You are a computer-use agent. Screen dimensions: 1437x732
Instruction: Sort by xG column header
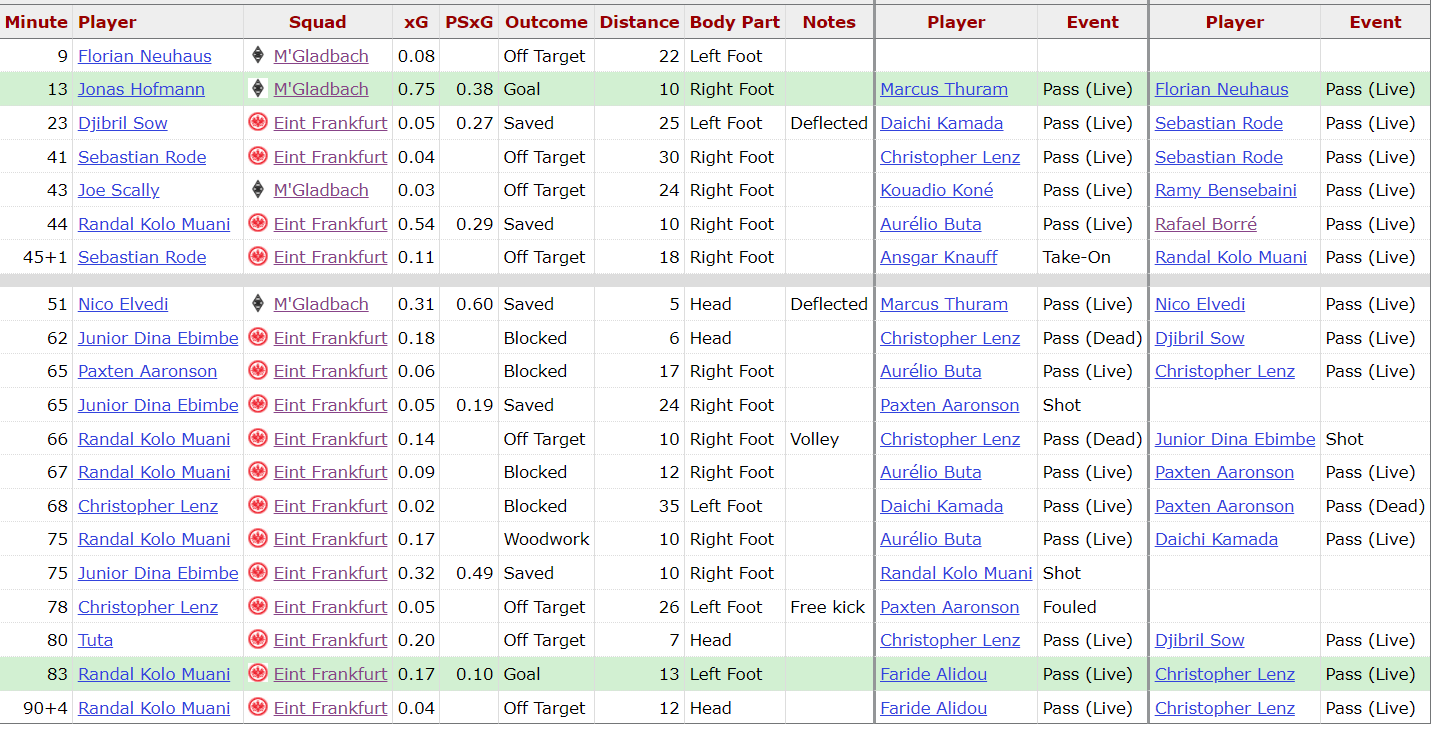click(416, 22)
